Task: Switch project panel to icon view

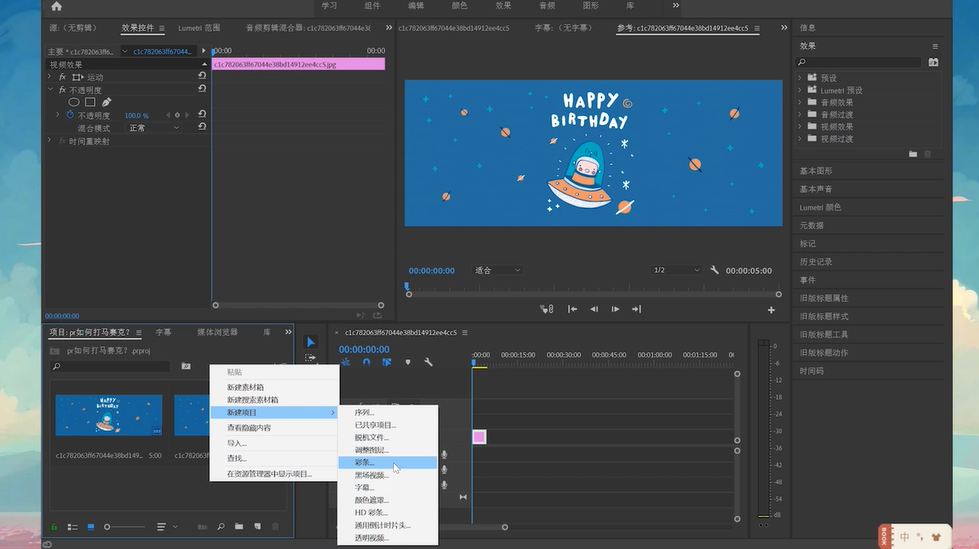Action: pyautogui.click(x=91, y=527)
